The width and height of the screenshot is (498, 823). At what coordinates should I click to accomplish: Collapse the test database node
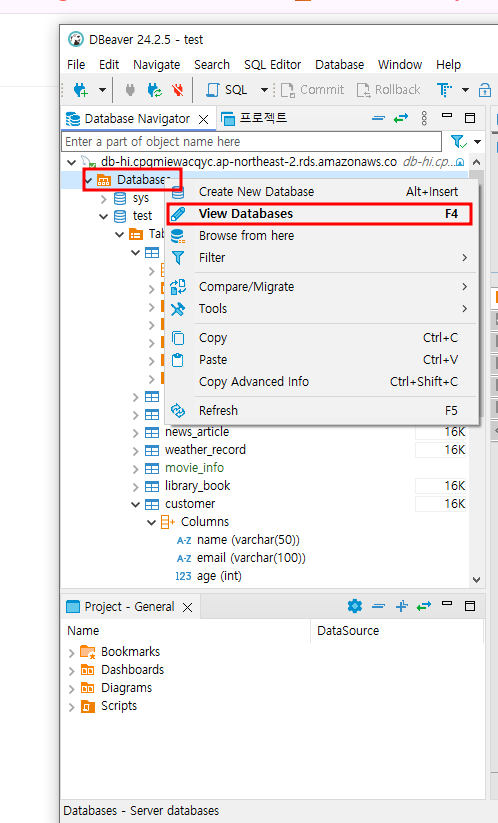(103, 216)
